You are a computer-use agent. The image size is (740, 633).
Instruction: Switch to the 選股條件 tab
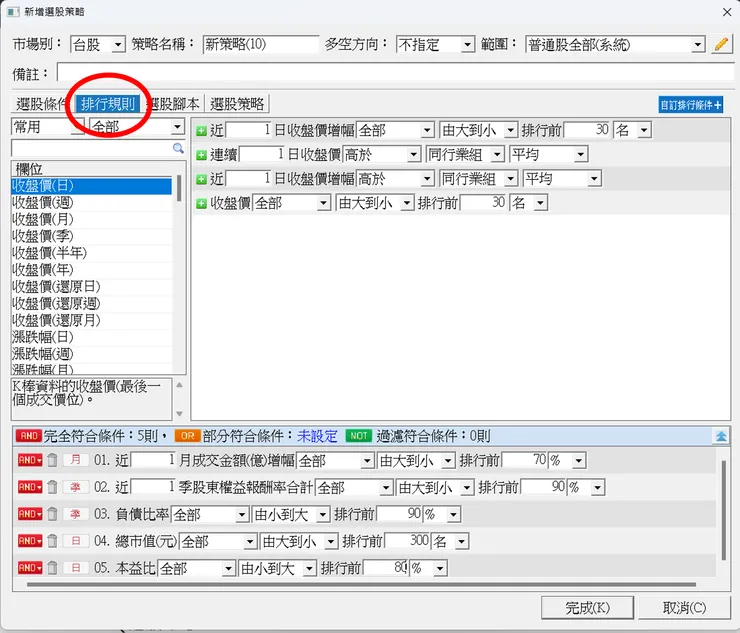point(42,104)
